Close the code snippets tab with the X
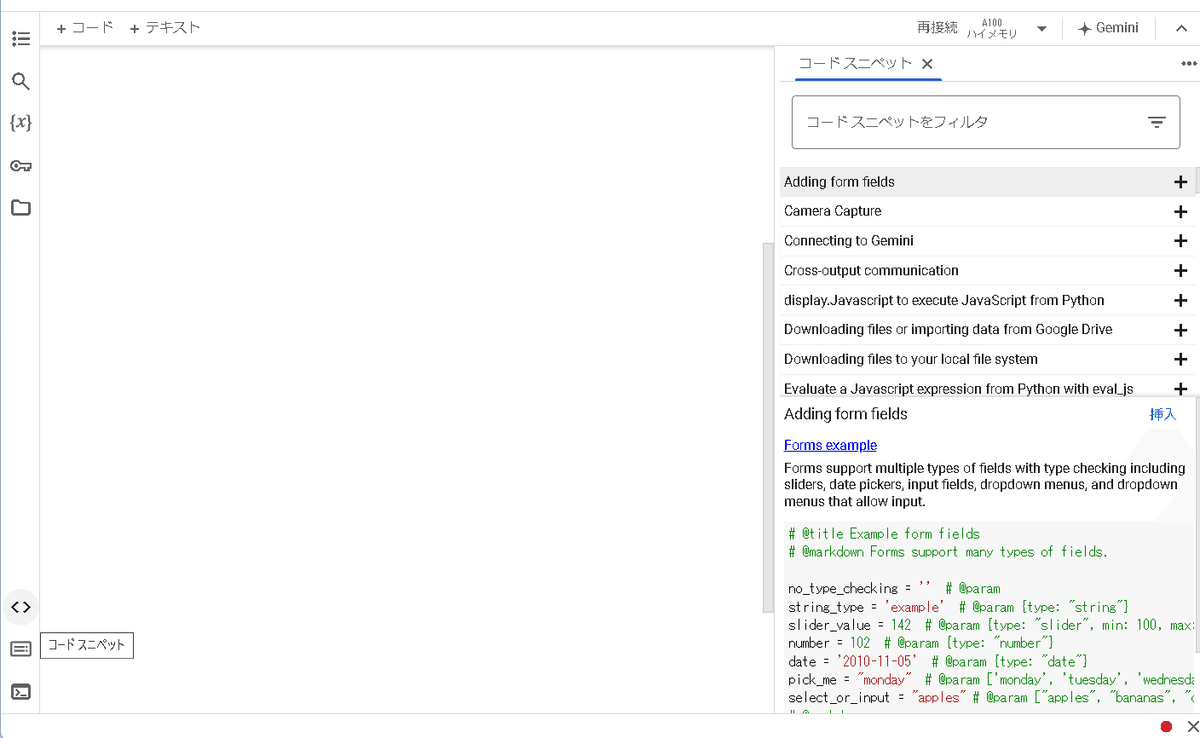The width and height of the screenshot is (1200, 738). click(x=927, y=63)
